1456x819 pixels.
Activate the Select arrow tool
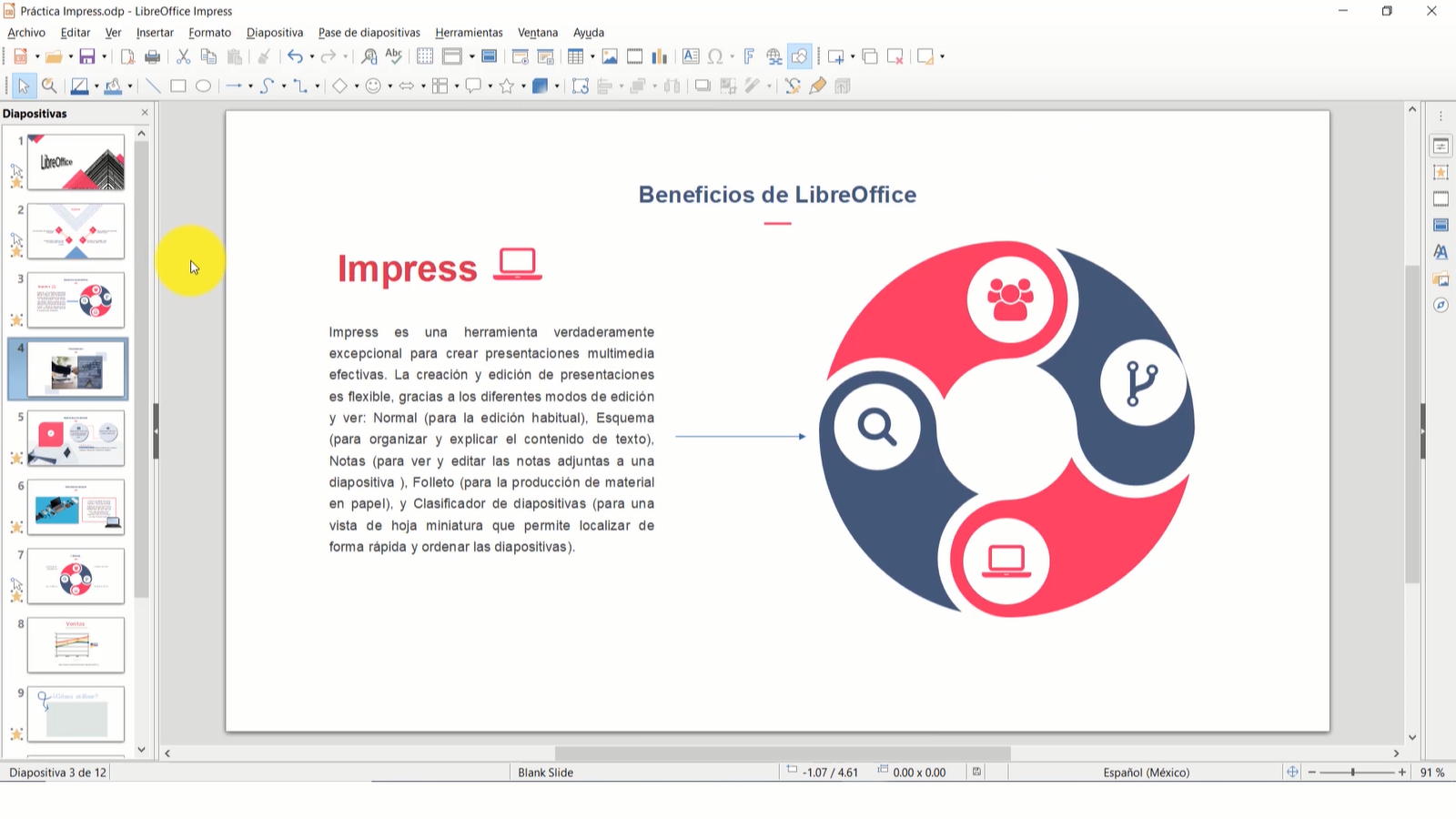click(24, 86)
